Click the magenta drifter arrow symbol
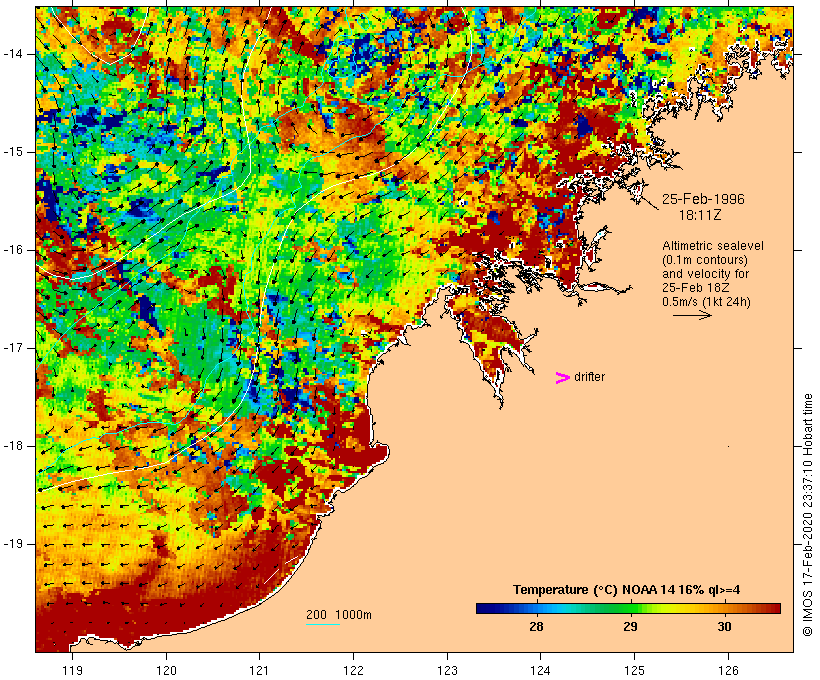The height and width of the screenshot is (680, 820). click(x=562, y=378)
